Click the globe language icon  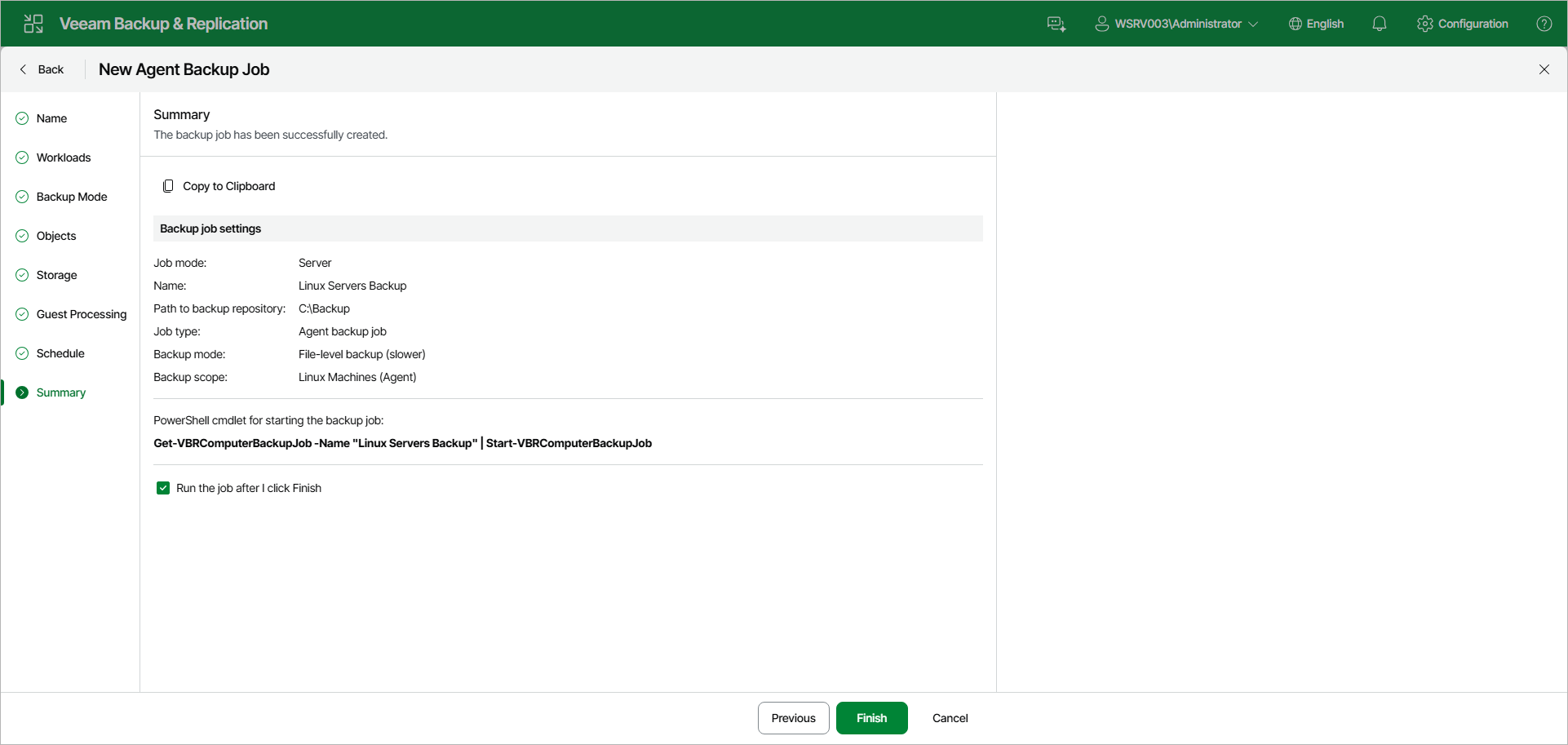pos(1295,24)
